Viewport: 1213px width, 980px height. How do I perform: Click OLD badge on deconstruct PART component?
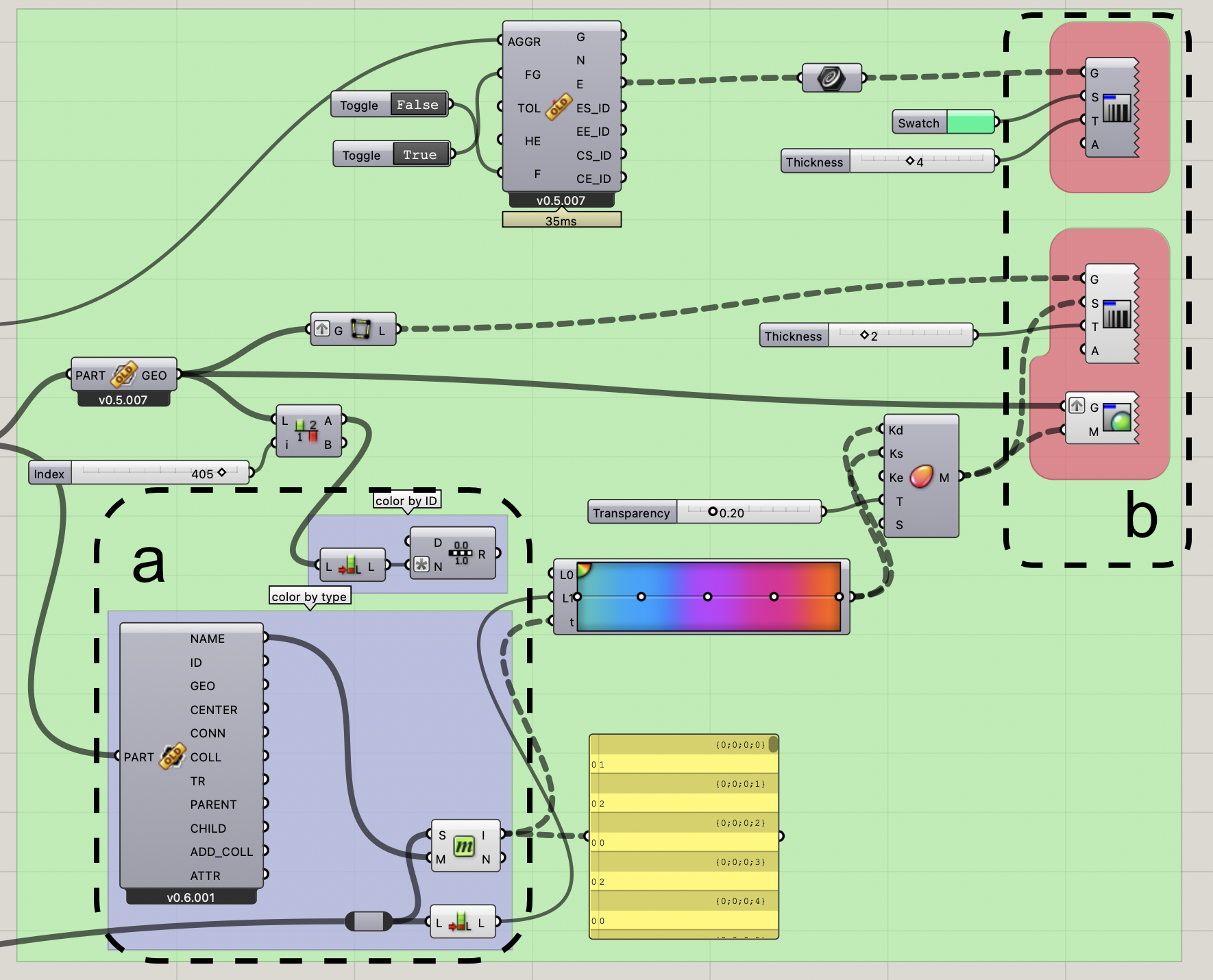click(x=173, y=756)
